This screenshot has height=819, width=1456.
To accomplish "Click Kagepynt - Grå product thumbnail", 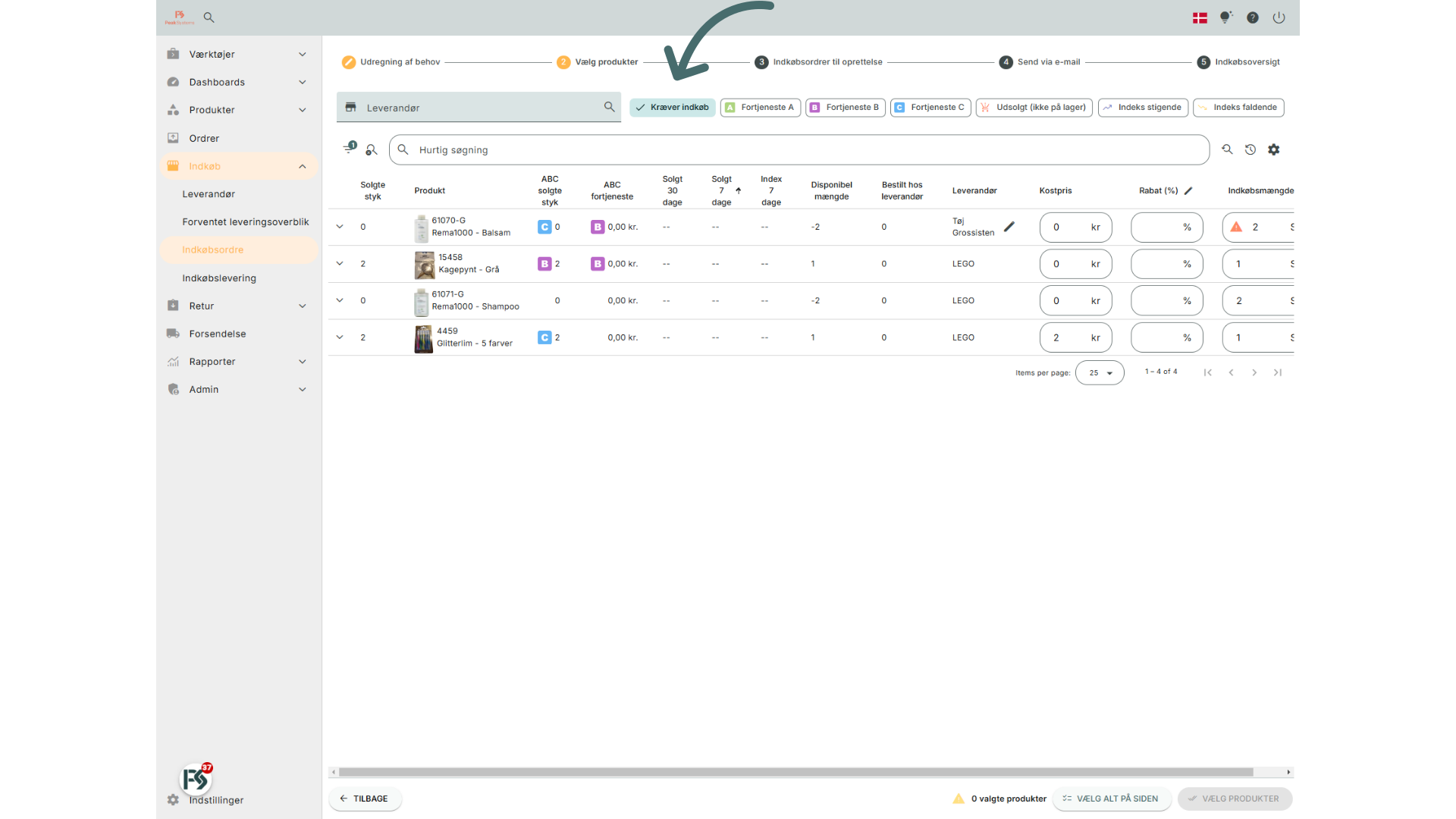I will (424, 265).
